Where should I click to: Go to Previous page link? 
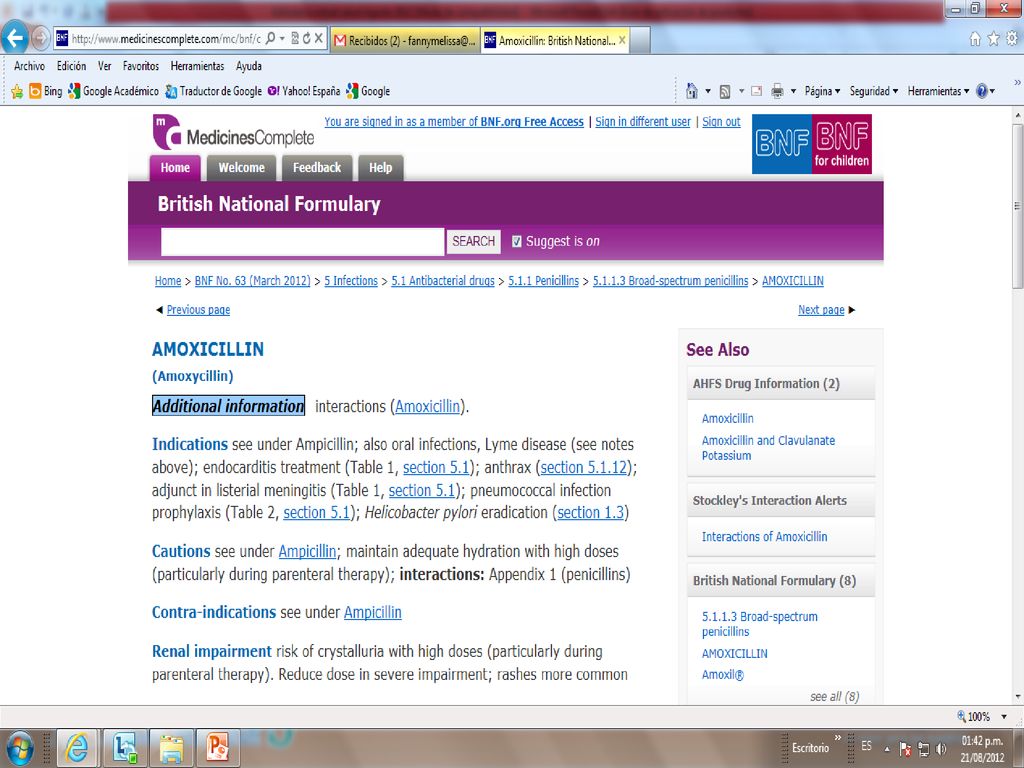coord(198,310)
